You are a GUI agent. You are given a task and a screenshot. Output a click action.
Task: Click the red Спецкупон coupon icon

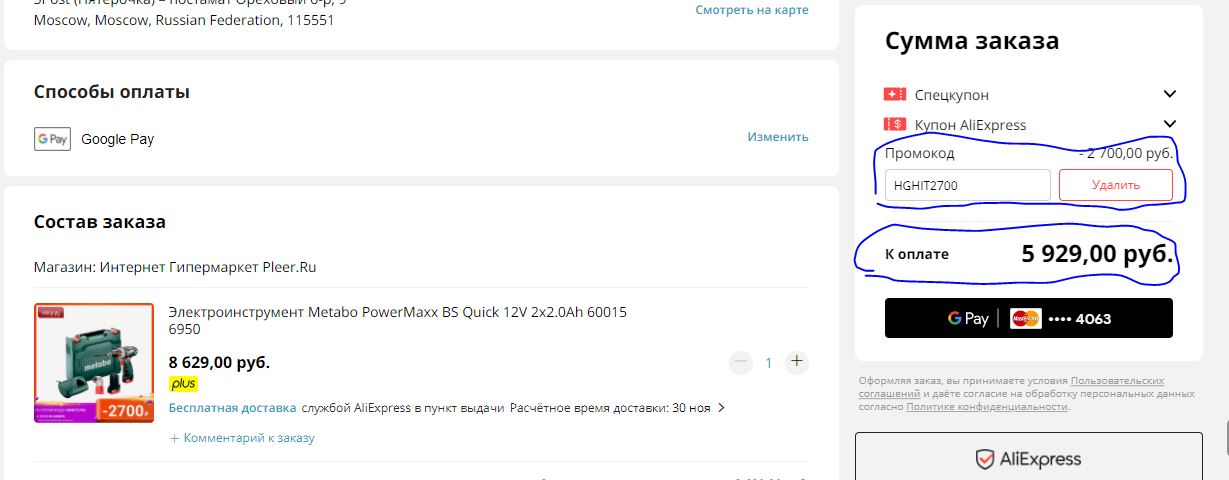pos(894,94)
